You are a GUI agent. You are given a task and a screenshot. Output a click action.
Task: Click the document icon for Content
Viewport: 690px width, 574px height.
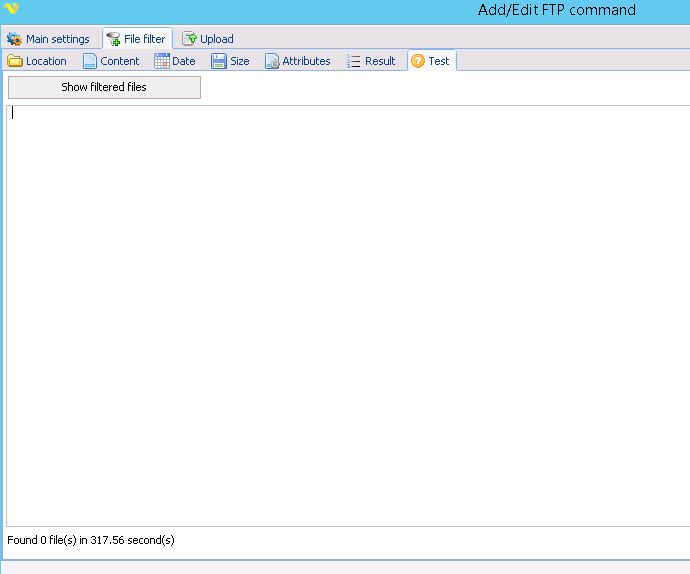pos(90,61)
